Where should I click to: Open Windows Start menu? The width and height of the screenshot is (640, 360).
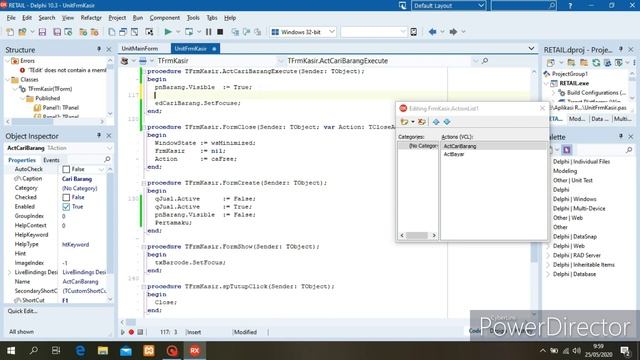pos(11,351)
